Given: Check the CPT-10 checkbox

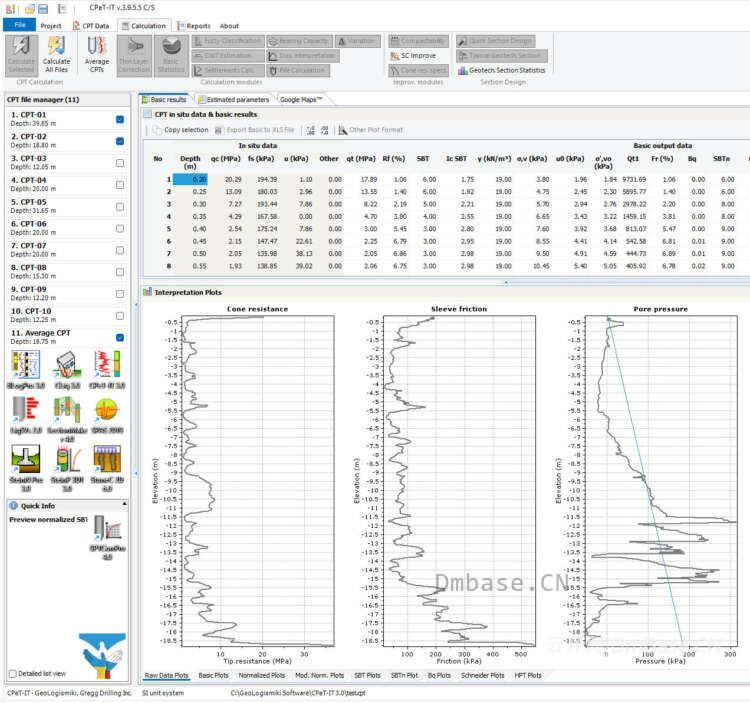Looking at the screenshot, I should click(x=120, y=316).
